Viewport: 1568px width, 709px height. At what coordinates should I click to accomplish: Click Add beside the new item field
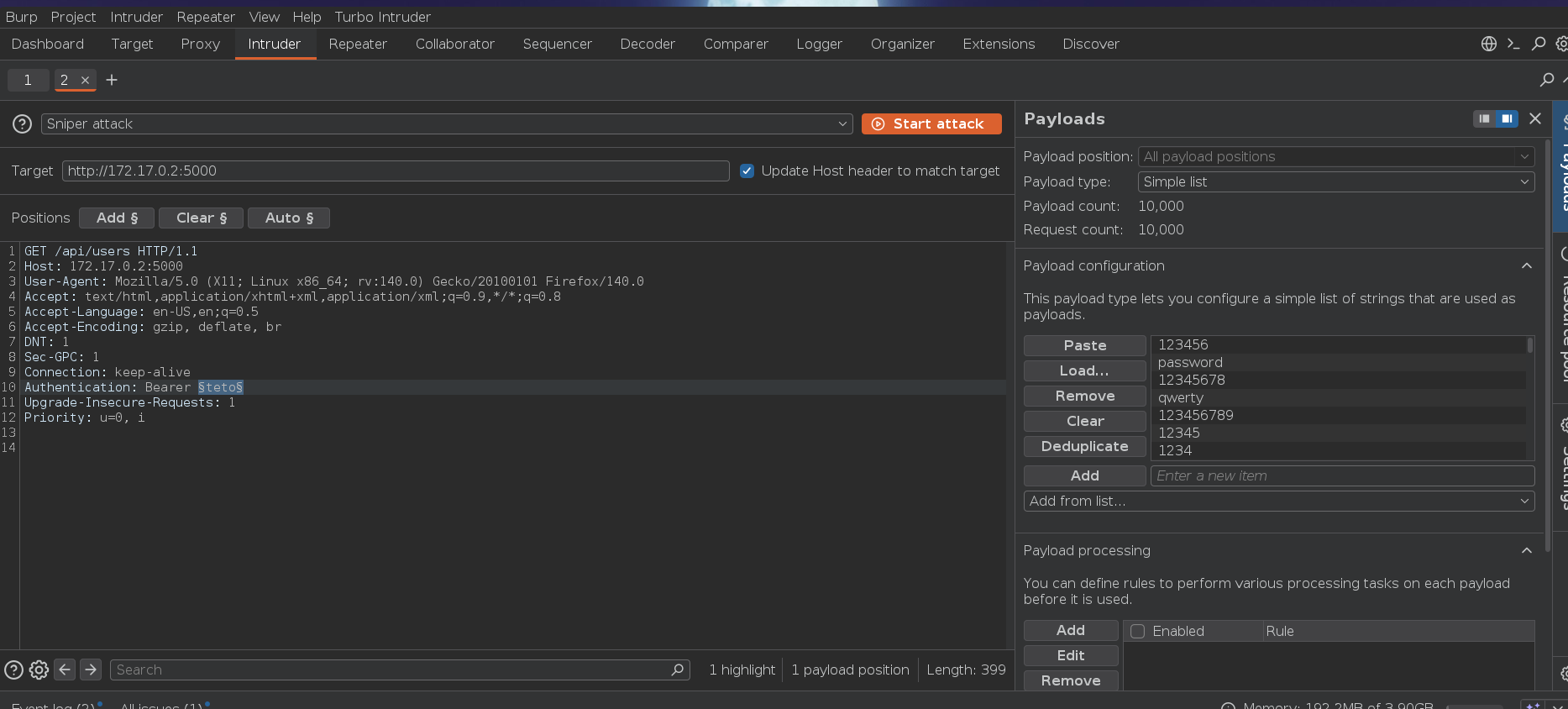[x=1085, y=475]
